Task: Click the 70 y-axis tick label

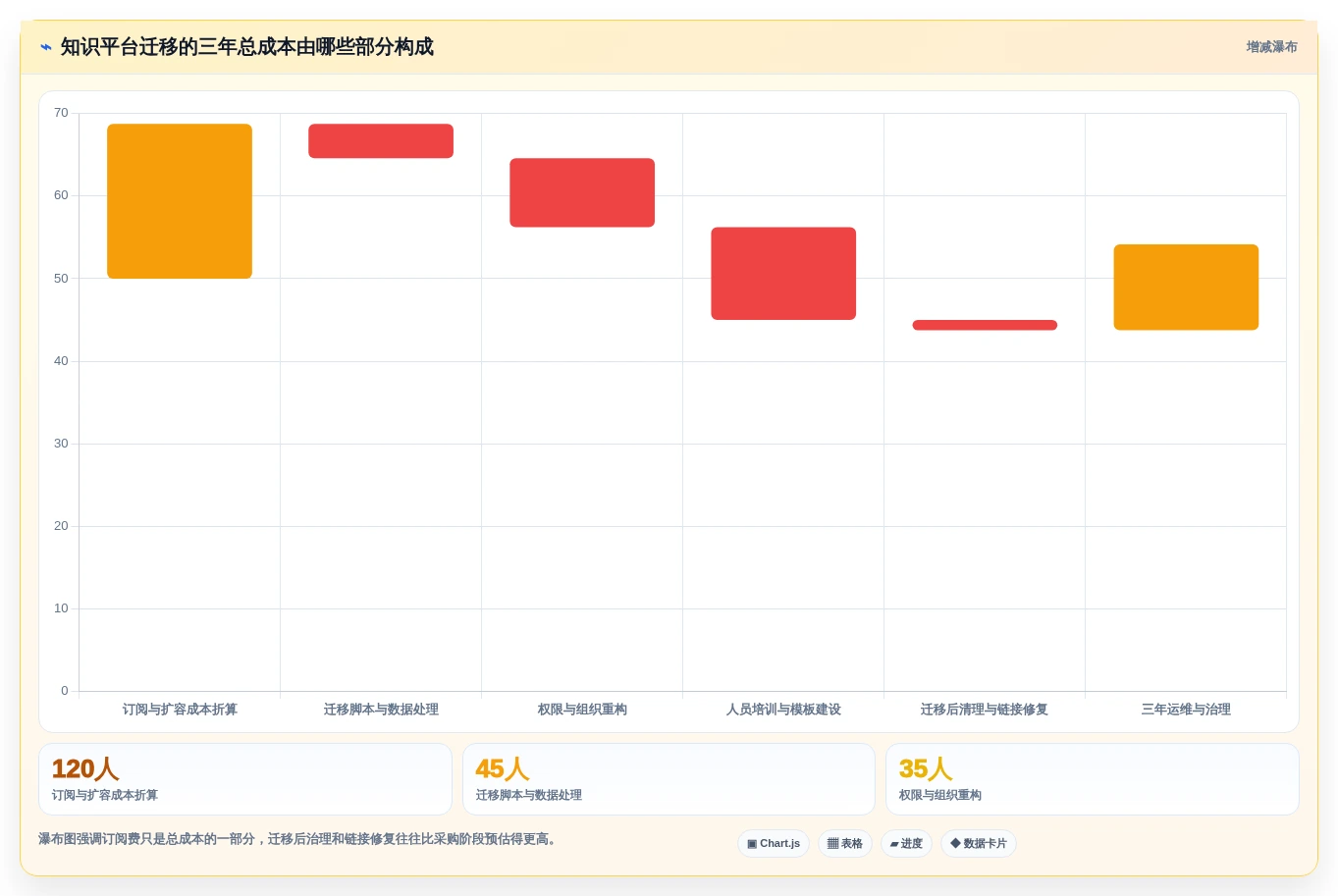Action: (x=61, y=113)
